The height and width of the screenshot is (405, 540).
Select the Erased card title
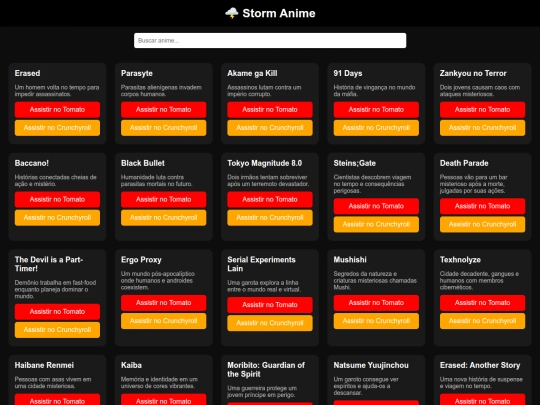pyautogui.click(x=27, y=73)
